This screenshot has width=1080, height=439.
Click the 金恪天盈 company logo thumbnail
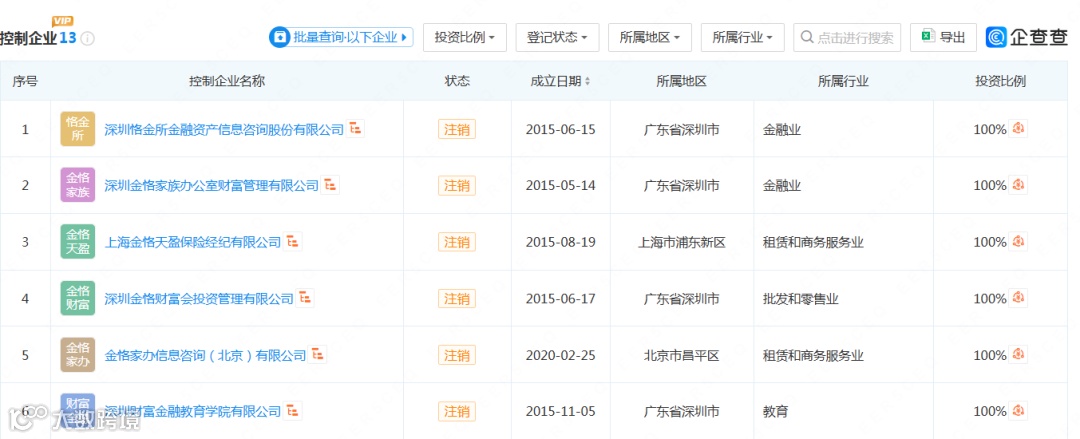(77, 242)
